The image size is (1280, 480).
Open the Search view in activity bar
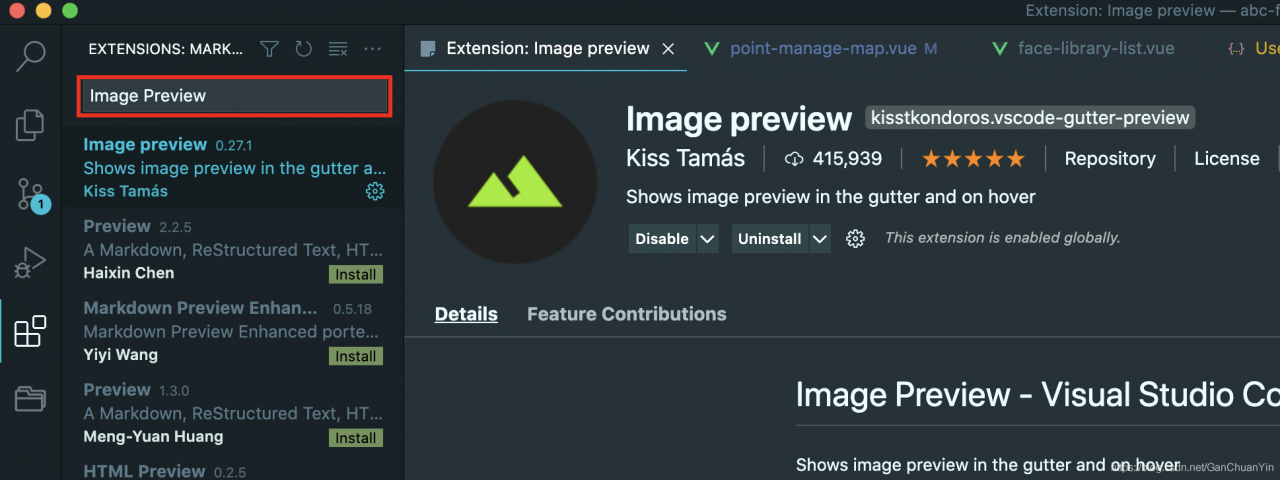[x=30, y=56]
